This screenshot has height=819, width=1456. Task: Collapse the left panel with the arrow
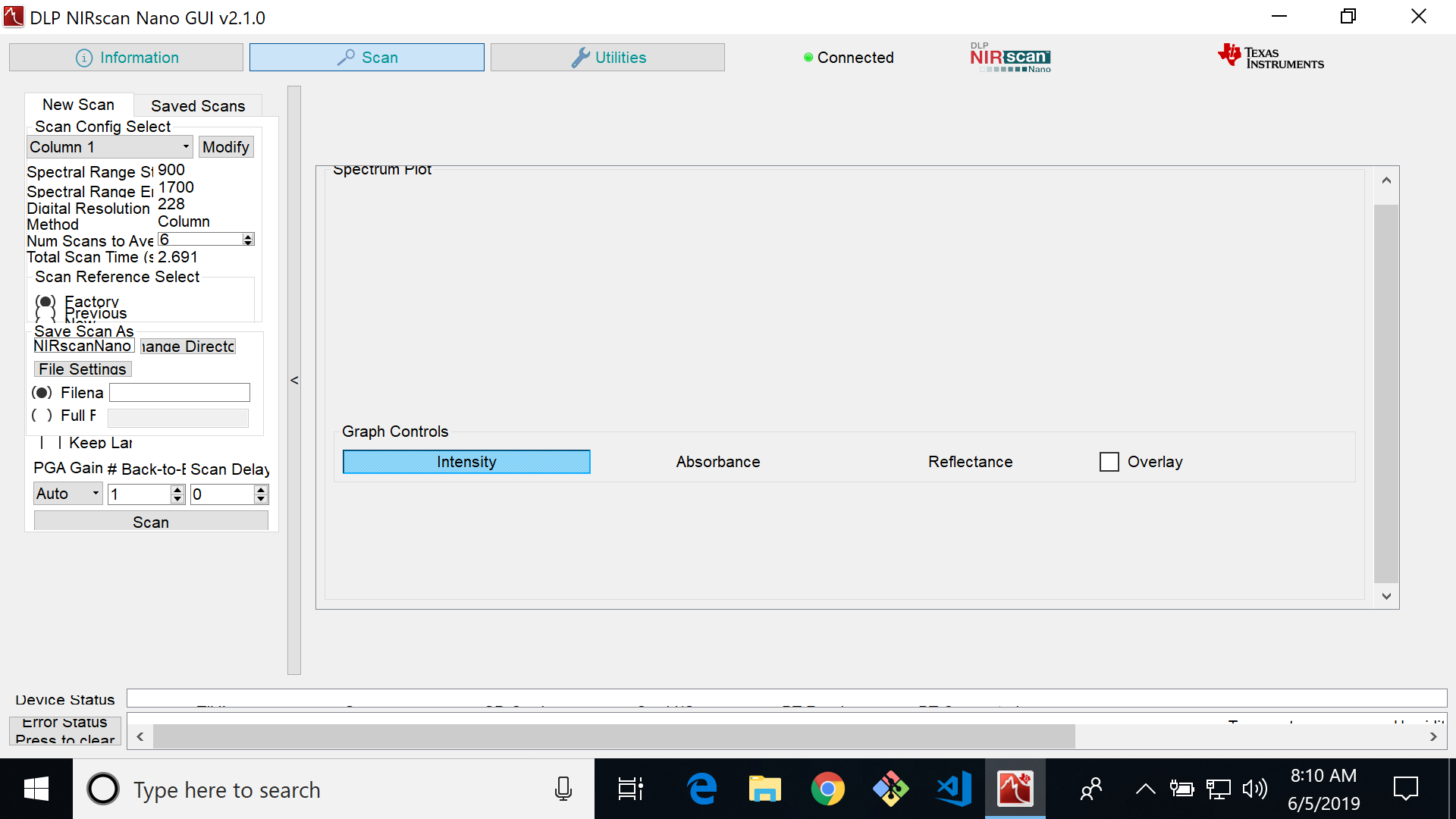tap(294, 380)
